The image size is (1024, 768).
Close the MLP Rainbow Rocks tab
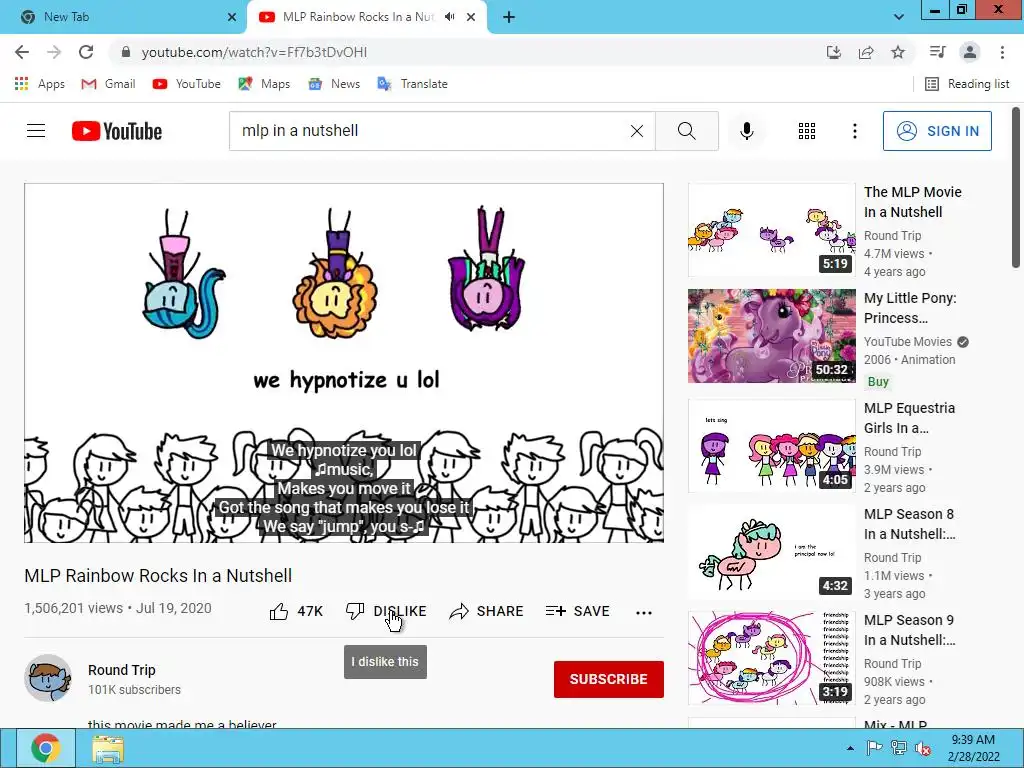coord(471,17)
